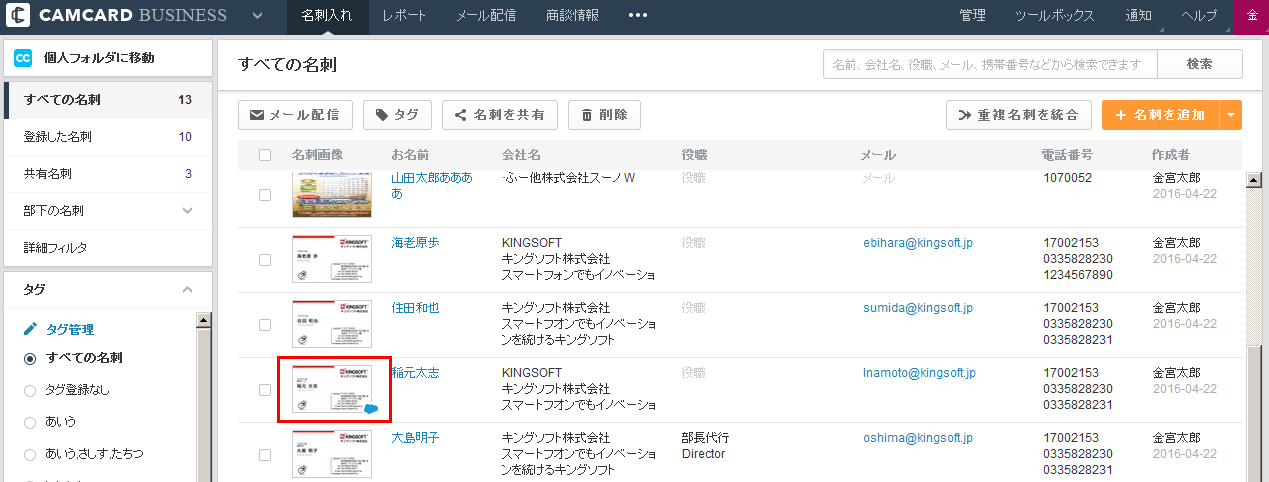The height and width of the screenshot is (482, 1269).
Task: Expand the 通知 menu
Action: point(1138,16)
